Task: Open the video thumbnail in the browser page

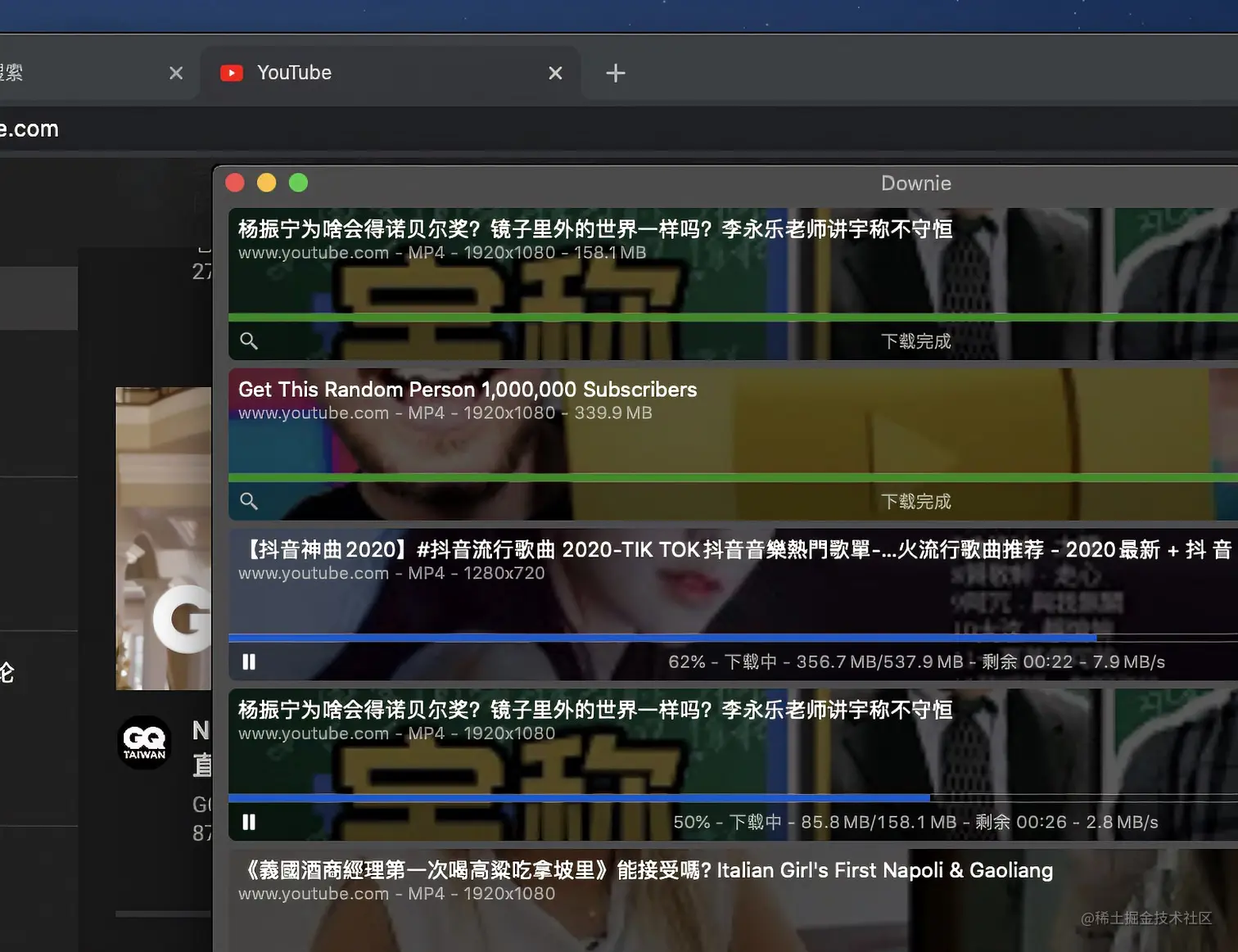Action: pyautogui.click(x=164, y=539)
